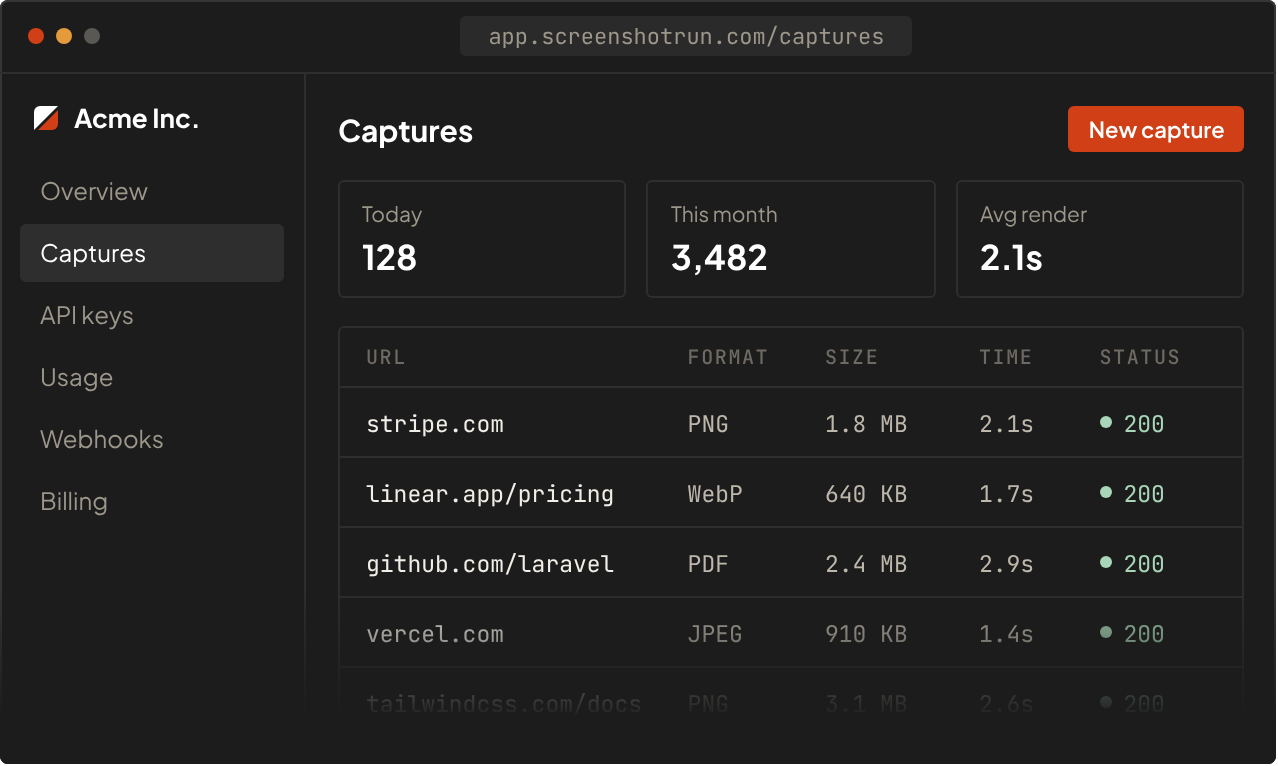Click the gray window dot
The height and width of the screenshot is (766, 1278).
[x=92, y=36]
